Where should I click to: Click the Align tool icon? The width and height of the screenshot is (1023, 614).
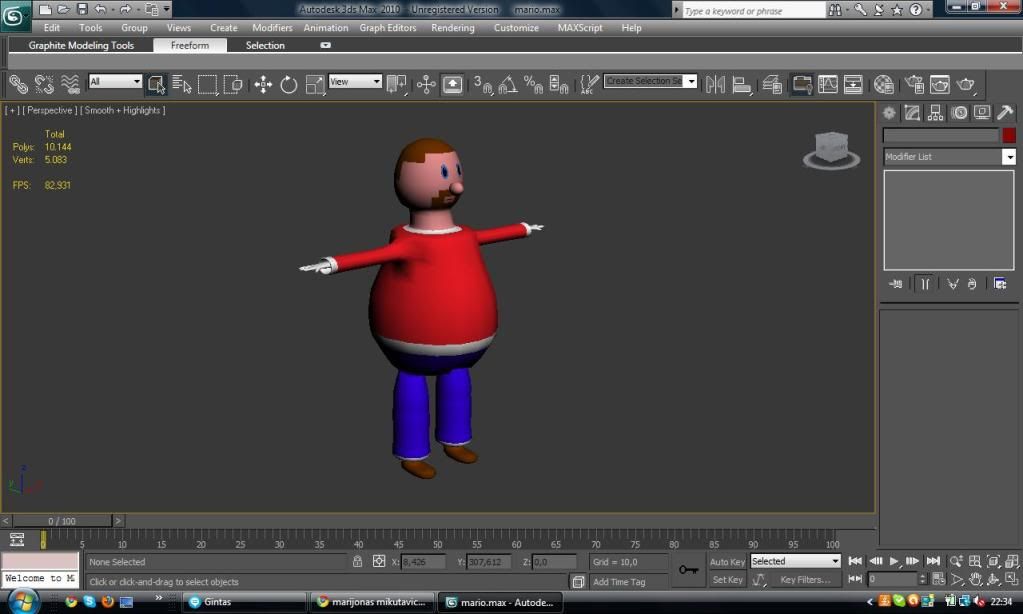[741, 84]
